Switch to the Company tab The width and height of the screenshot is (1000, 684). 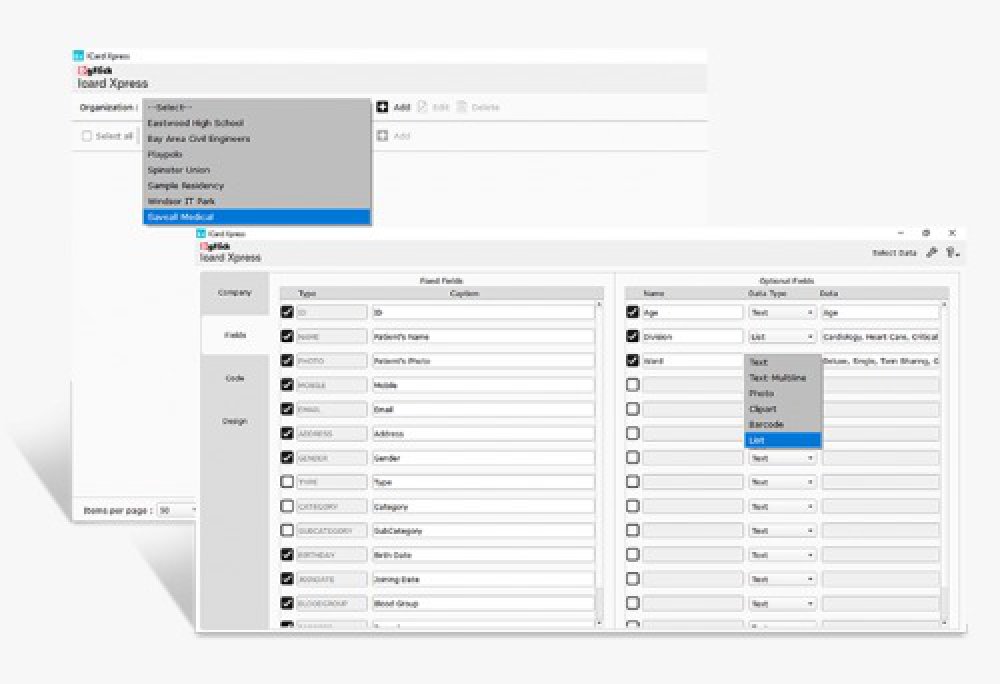[x=235, y=293]
